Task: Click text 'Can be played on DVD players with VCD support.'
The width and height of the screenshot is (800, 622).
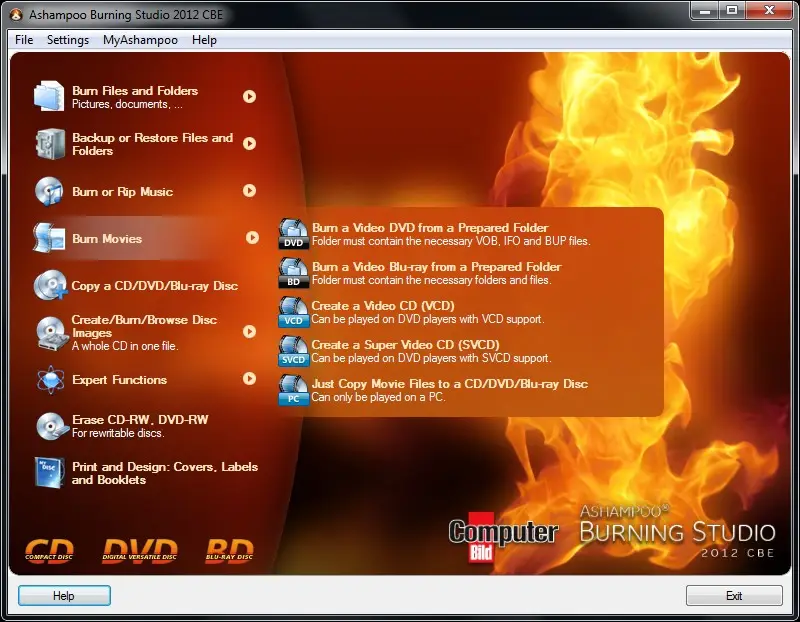Action: pos(428,319)
